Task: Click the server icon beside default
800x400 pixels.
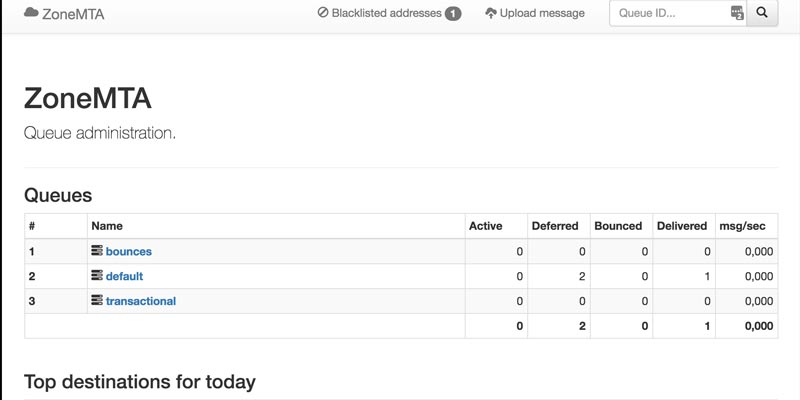Action: pyautogui.click(x=97, y=276)
